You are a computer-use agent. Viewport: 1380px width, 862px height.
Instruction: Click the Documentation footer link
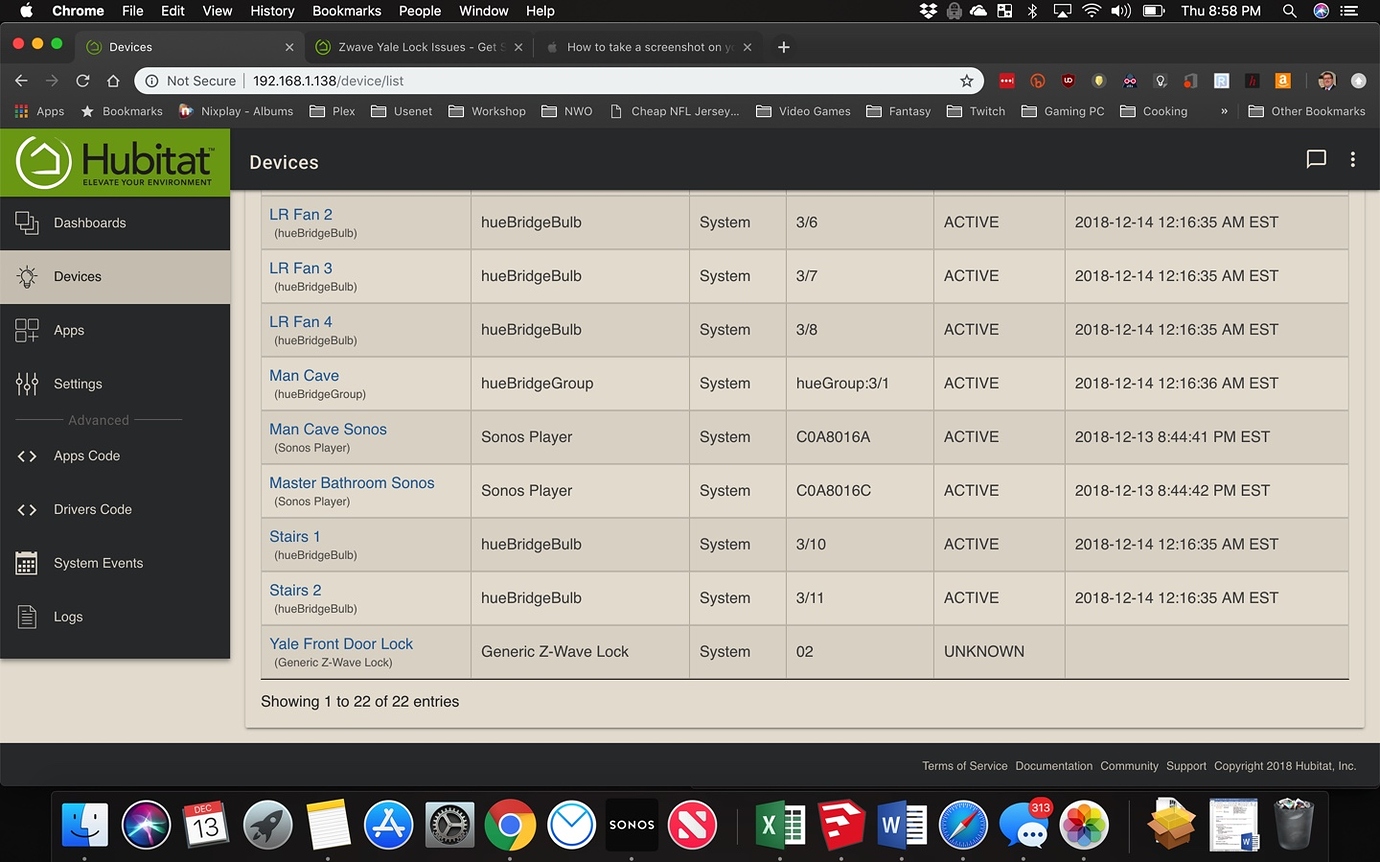[1053, 766]
